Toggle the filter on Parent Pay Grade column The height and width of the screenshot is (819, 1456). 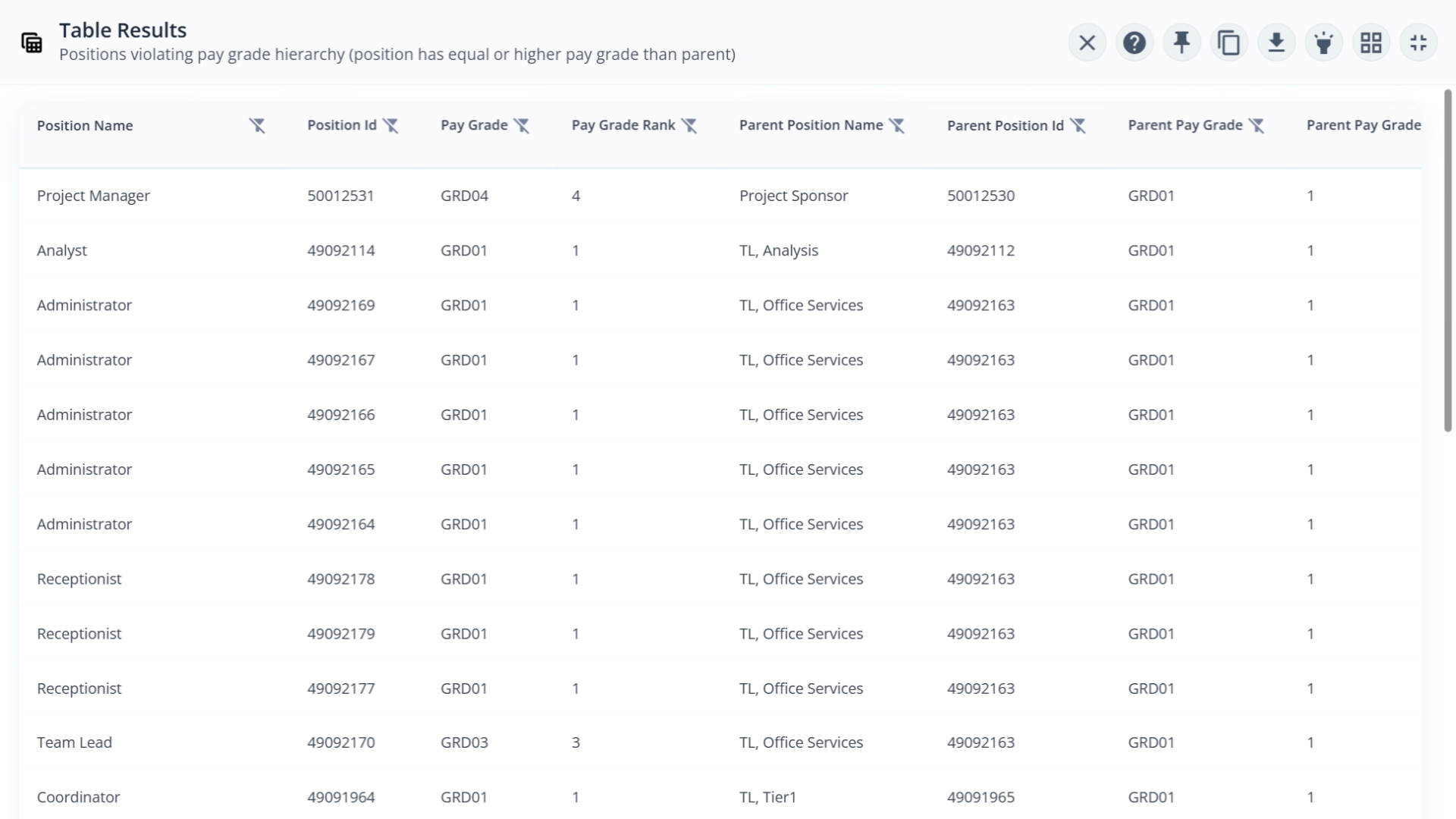click(x=1258, y=125)
